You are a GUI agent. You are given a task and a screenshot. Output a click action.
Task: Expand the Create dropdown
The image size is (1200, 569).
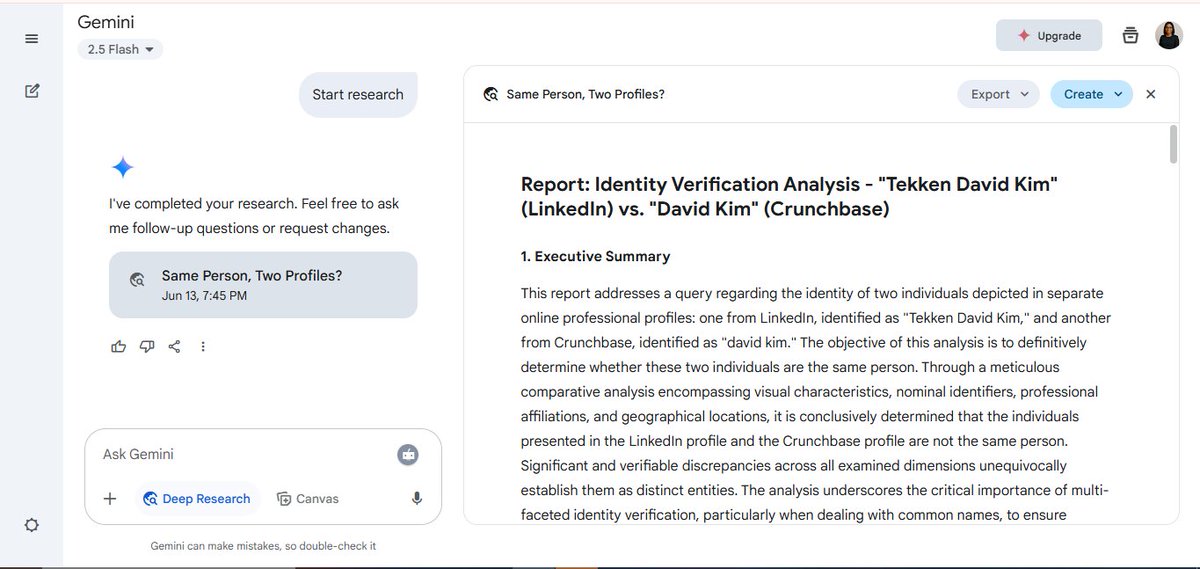[x=1092, y=94]
